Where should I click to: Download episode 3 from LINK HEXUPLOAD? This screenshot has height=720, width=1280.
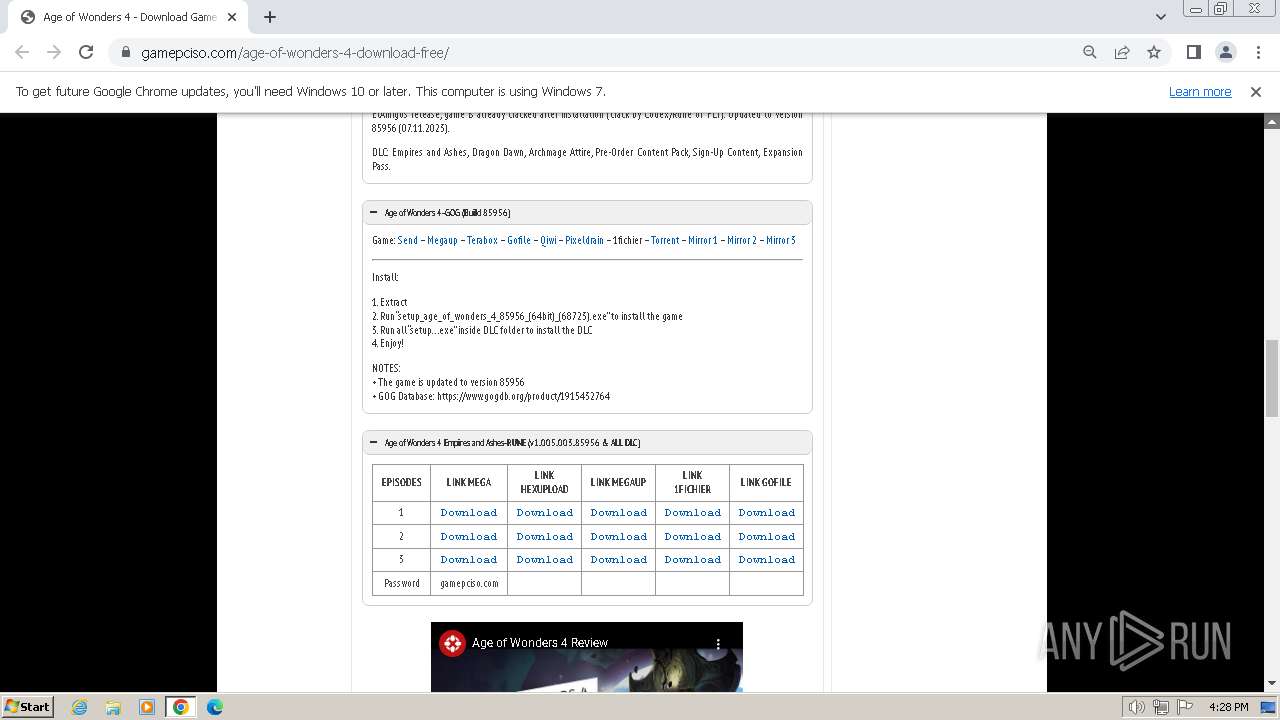[x=545, y=559]
